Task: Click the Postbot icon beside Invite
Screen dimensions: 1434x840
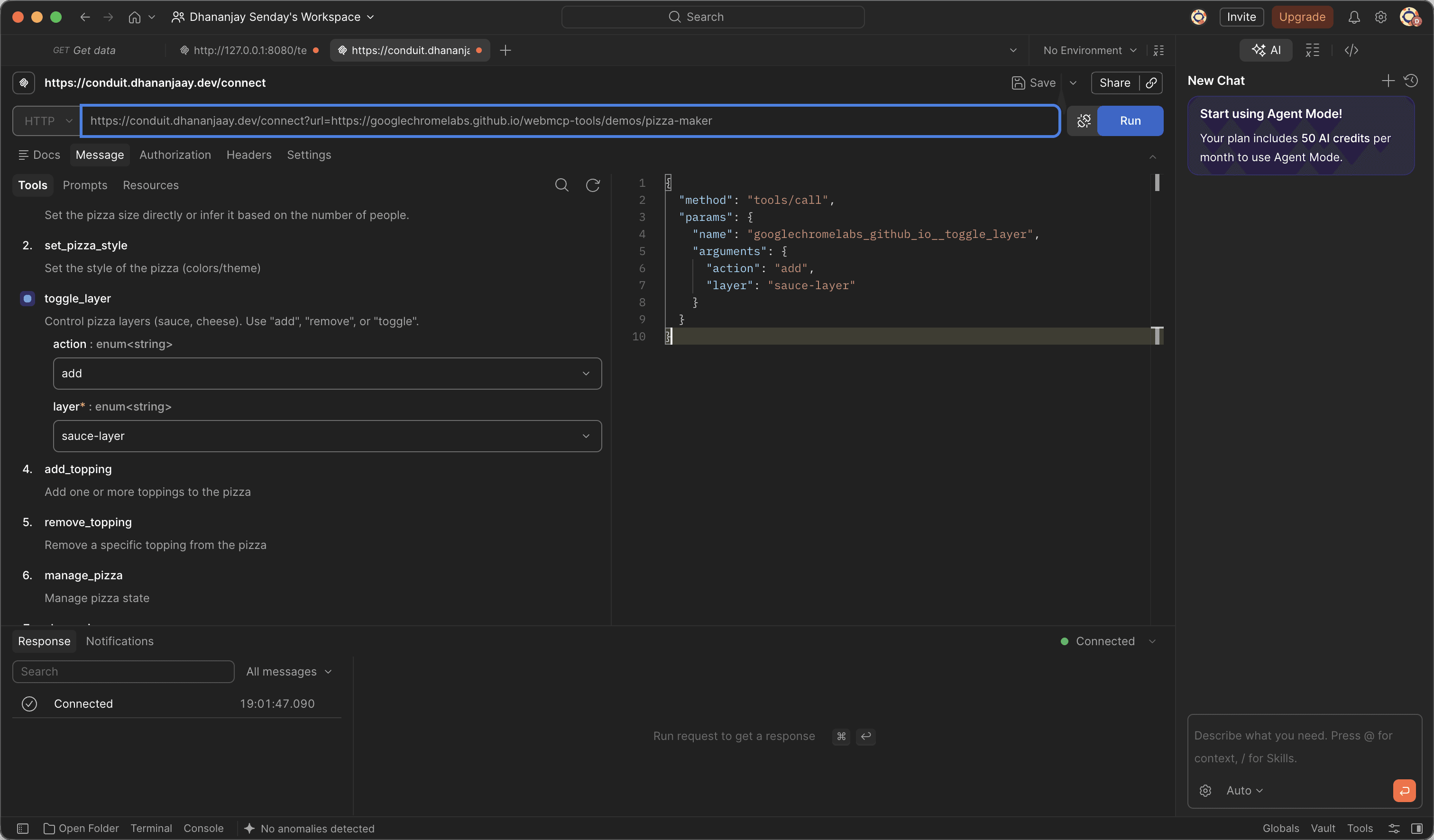Action: tap(1198, 17)
